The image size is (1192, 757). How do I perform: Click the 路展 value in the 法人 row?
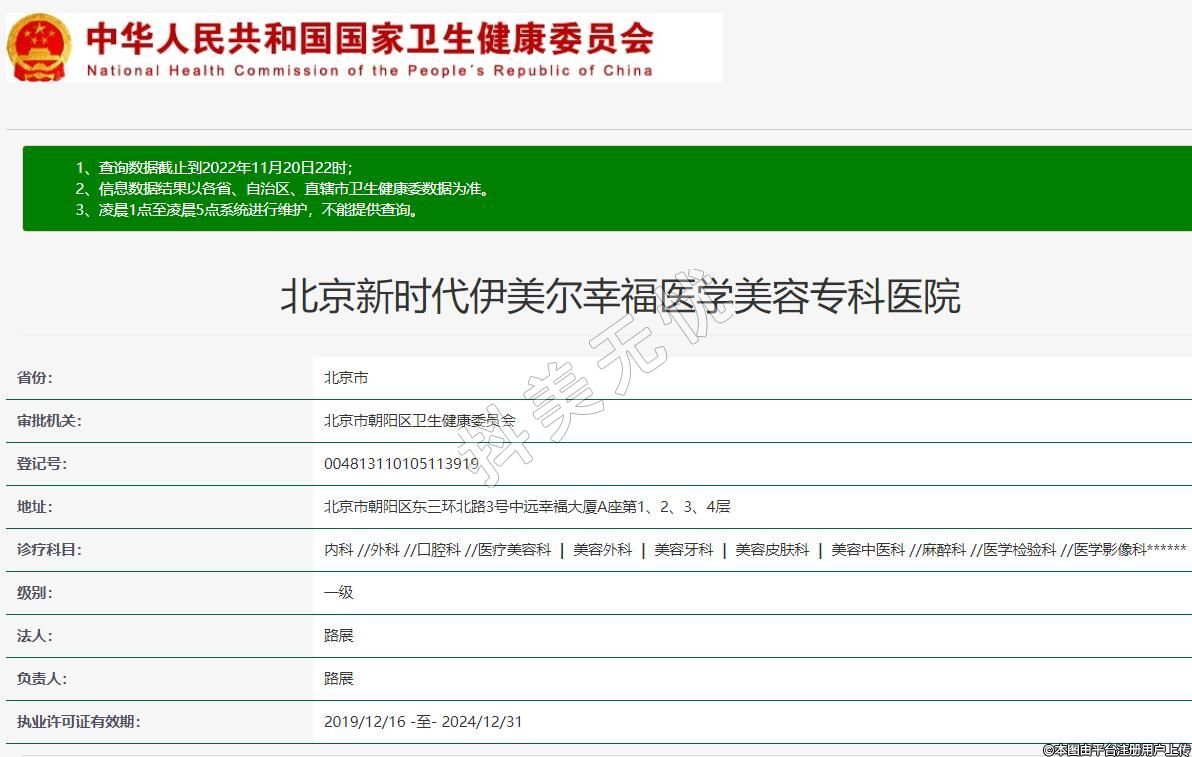[339, 636]
